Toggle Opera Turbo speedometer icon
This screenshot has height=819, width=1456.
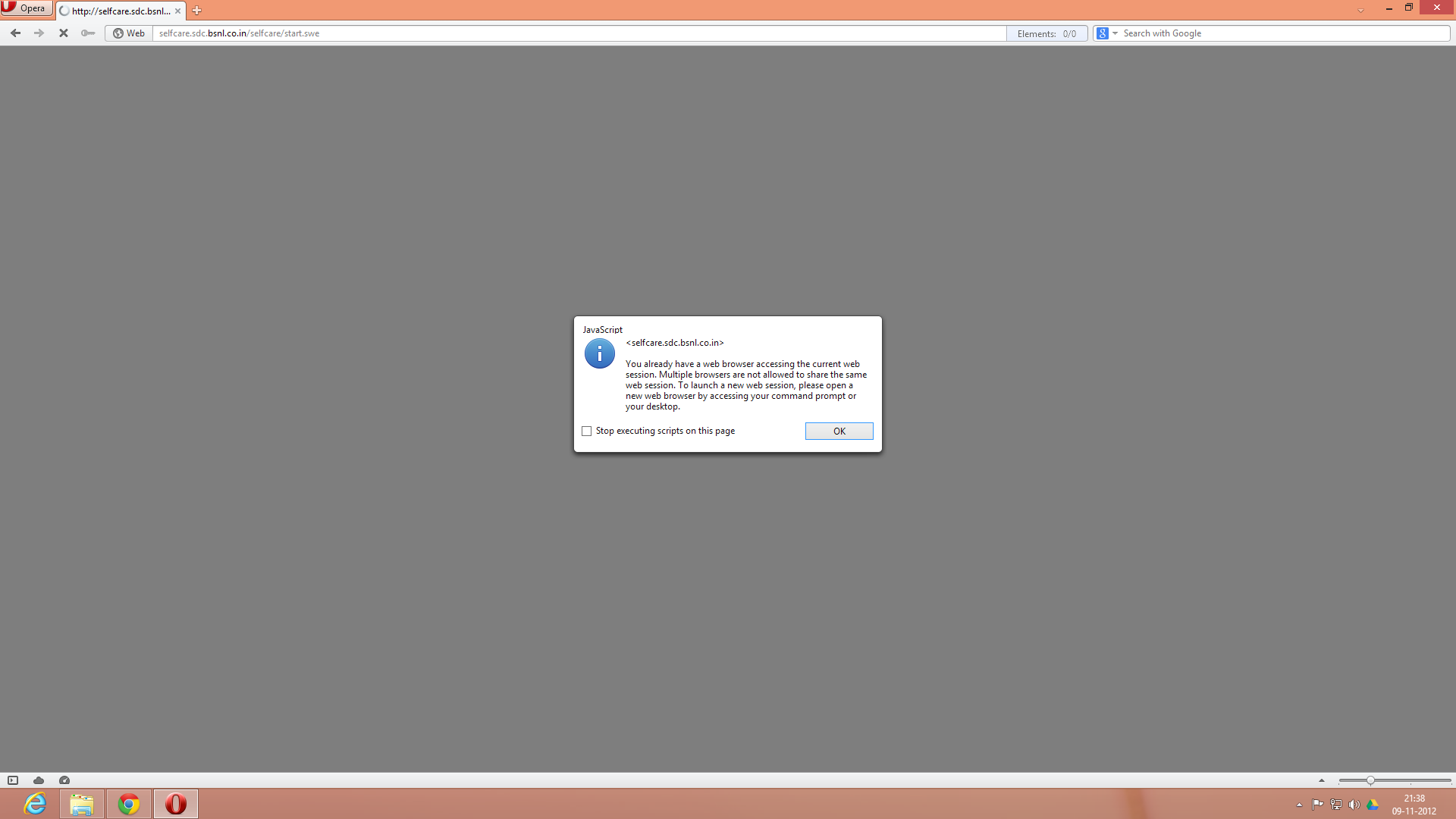point(64,780)
